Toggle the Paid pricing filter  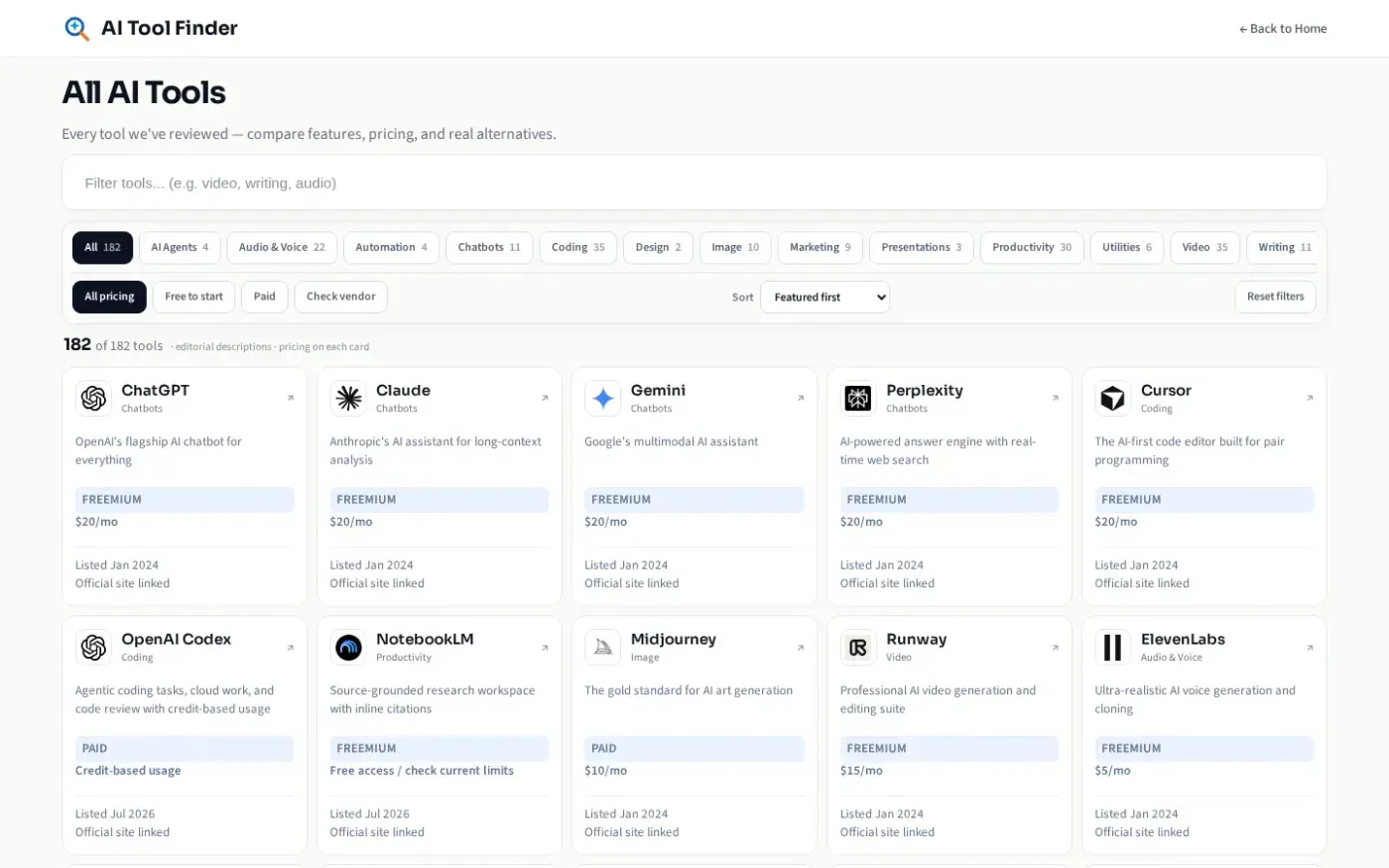pos(265,297)
